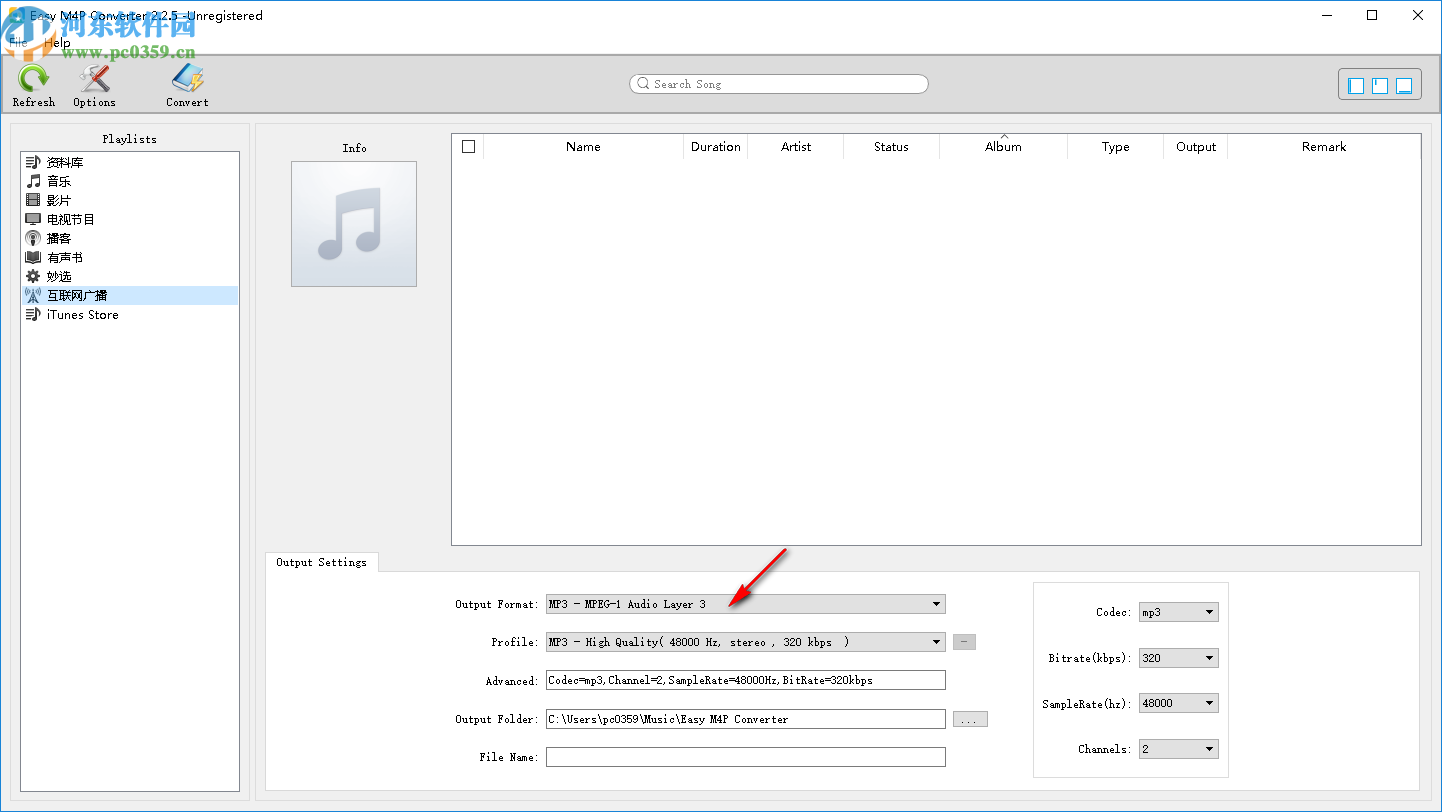Click inside the File Name field
1442x812 pixels.
click(744, 757)
